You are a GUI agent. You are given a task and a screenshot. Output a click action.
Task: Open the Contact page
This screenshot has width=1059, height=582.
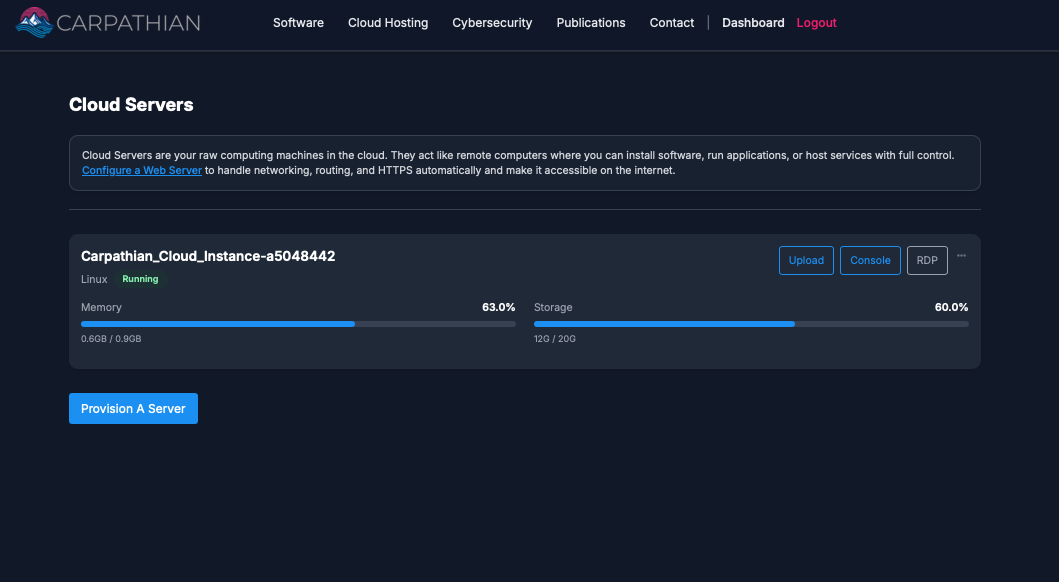click(671, 22)
